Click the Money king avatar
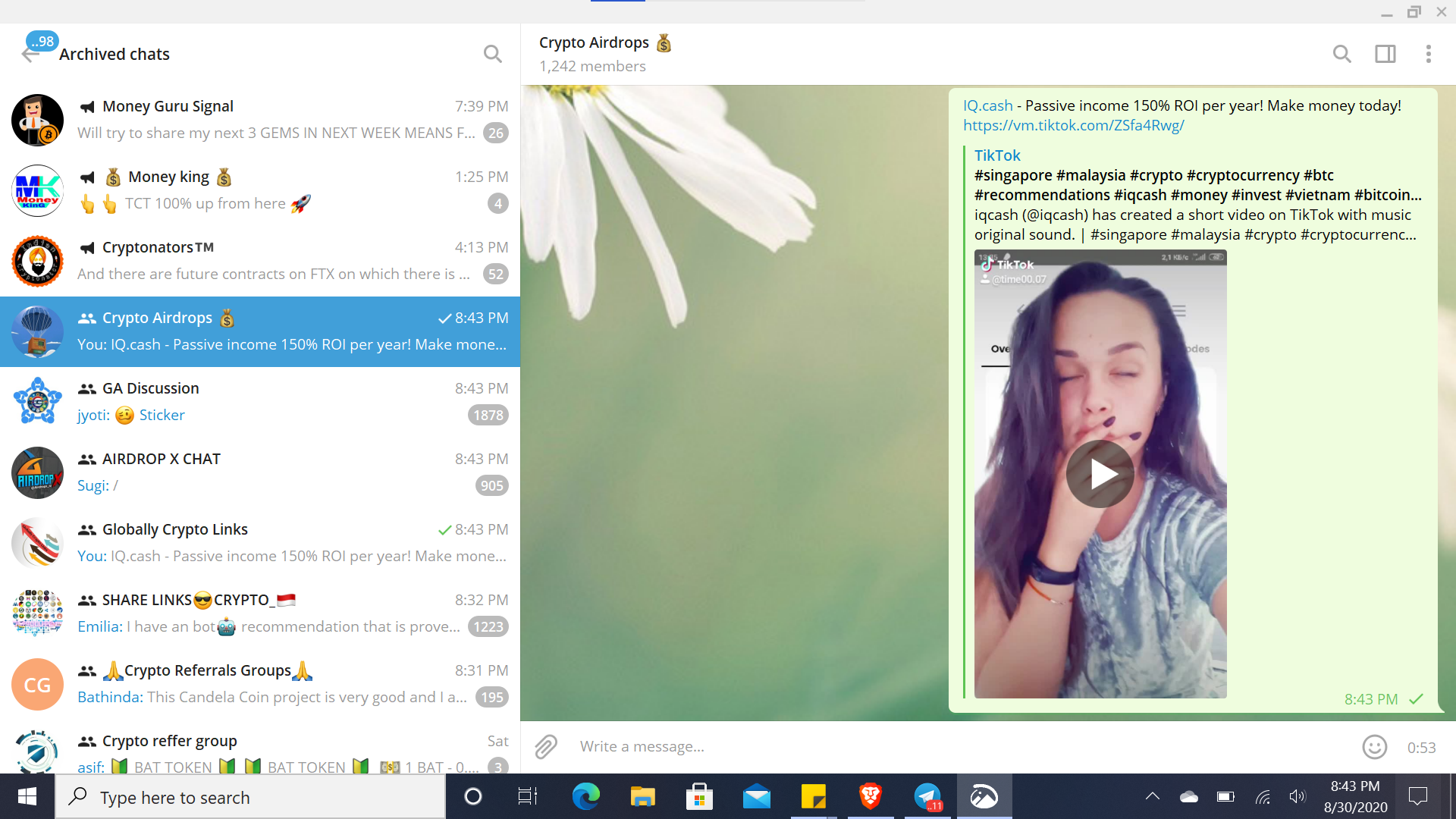Viewport: 1456px width, 819px height. [37, 190]
